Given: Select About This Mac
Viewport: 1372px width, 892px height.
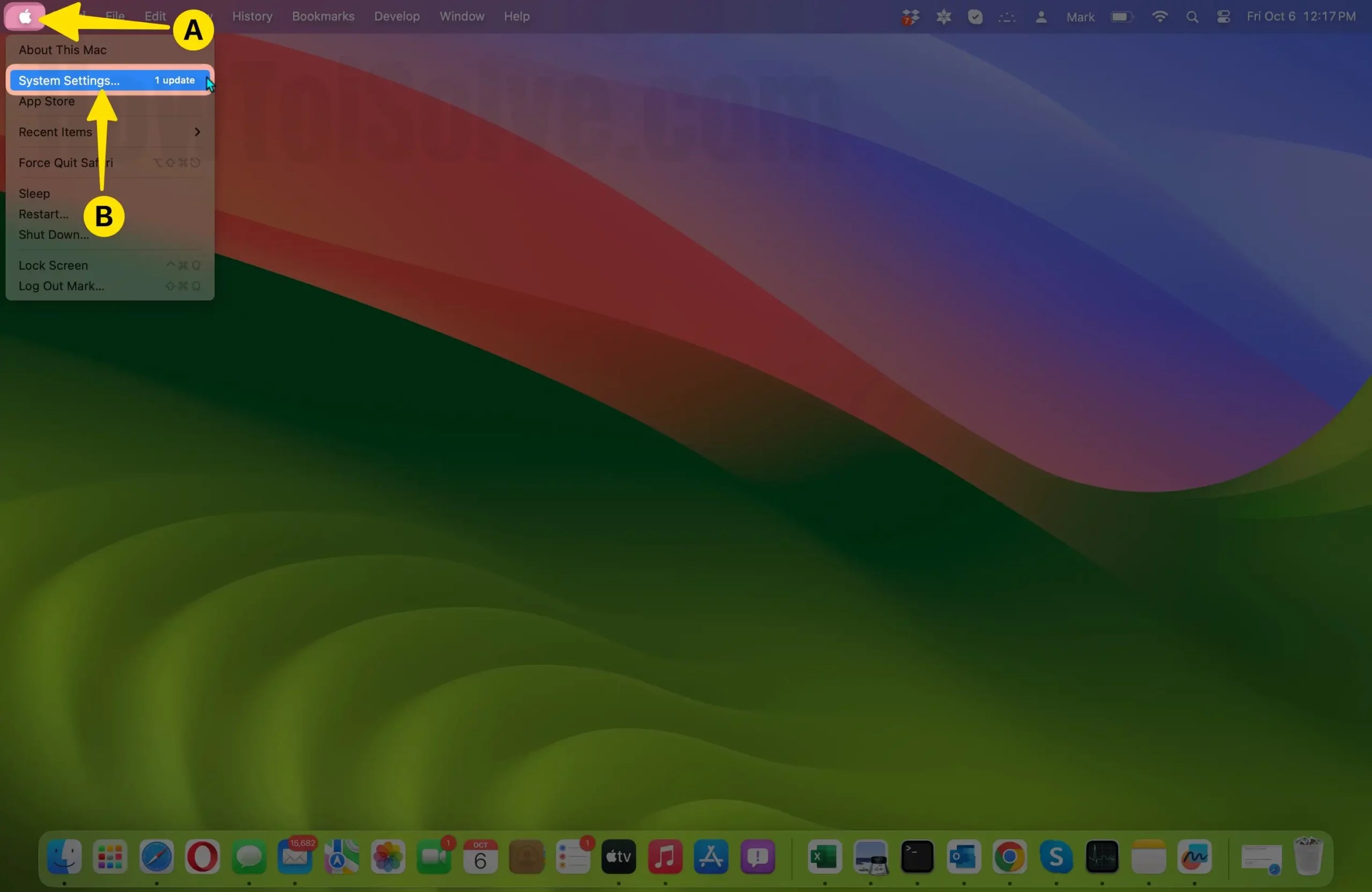Looking at the screenshot, I should (x=62, y=50).
